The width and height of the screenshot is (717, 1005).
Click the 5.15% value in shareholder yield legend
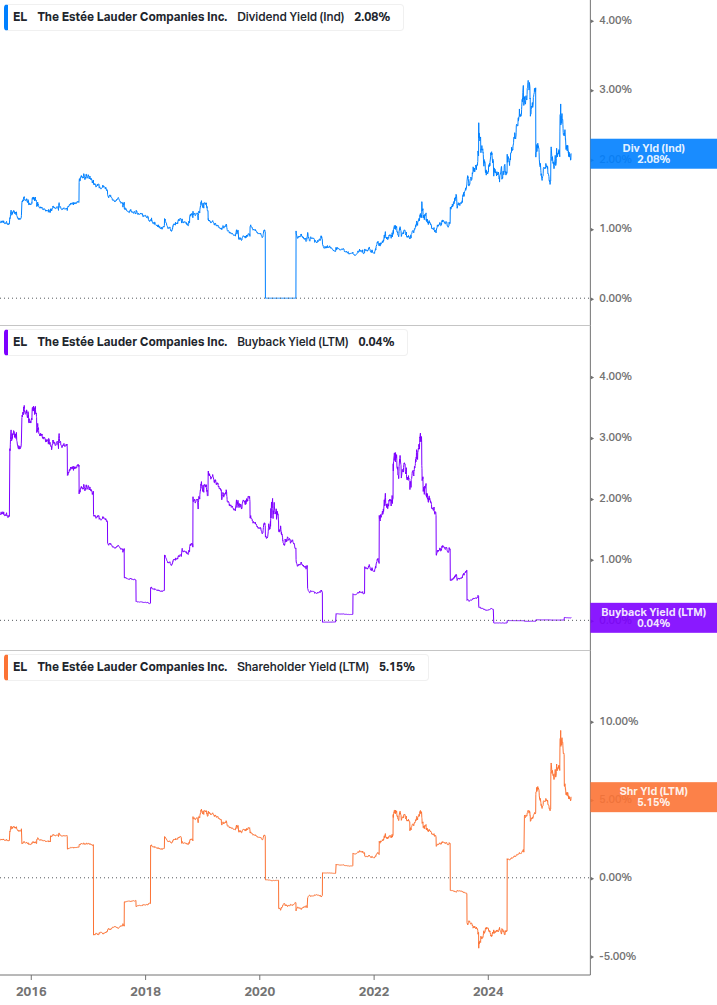click(397, 667)
